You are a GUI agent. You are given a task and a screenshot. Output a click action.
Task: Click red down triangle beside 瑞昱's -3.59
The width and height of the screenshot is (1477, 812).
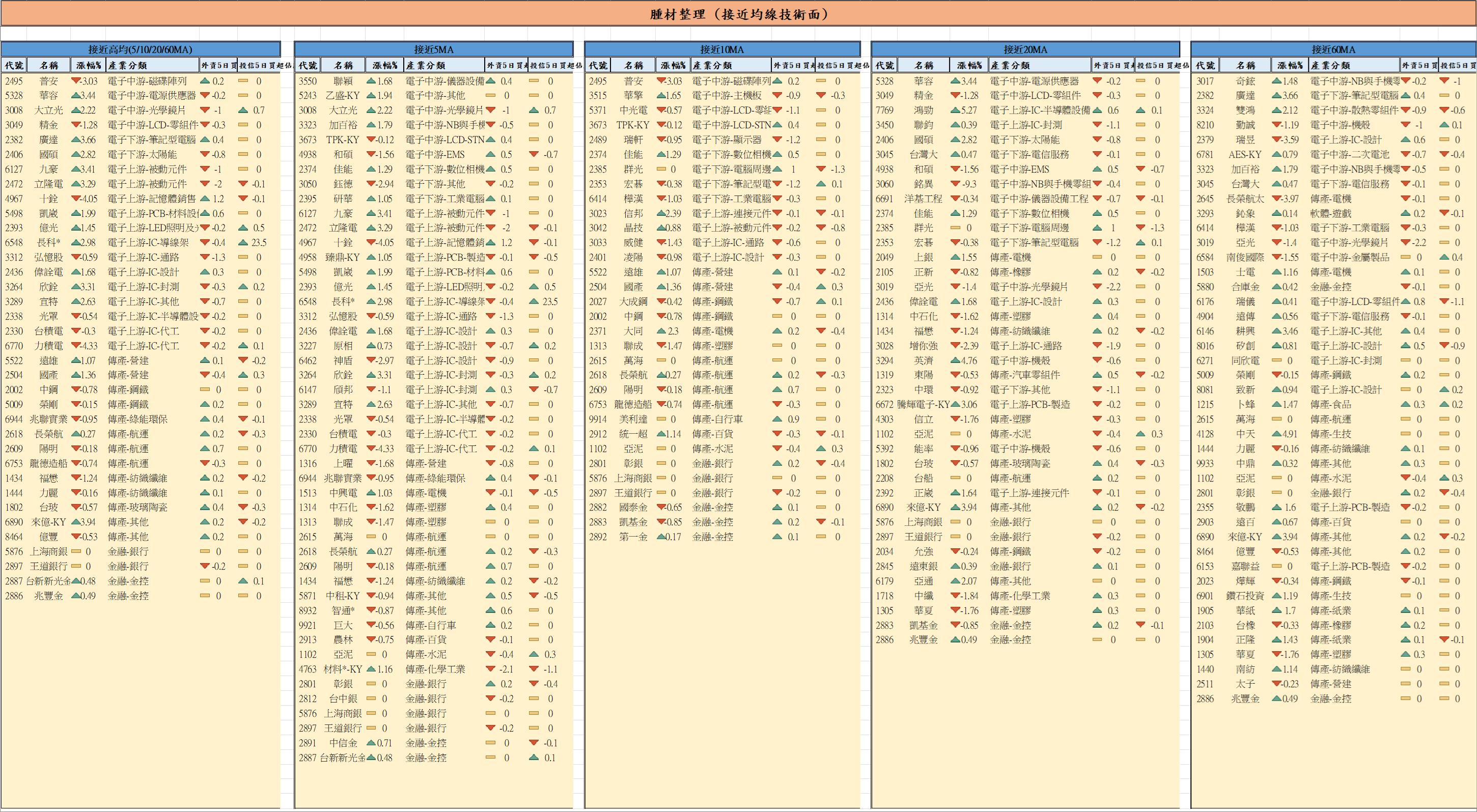[1276, 140]
